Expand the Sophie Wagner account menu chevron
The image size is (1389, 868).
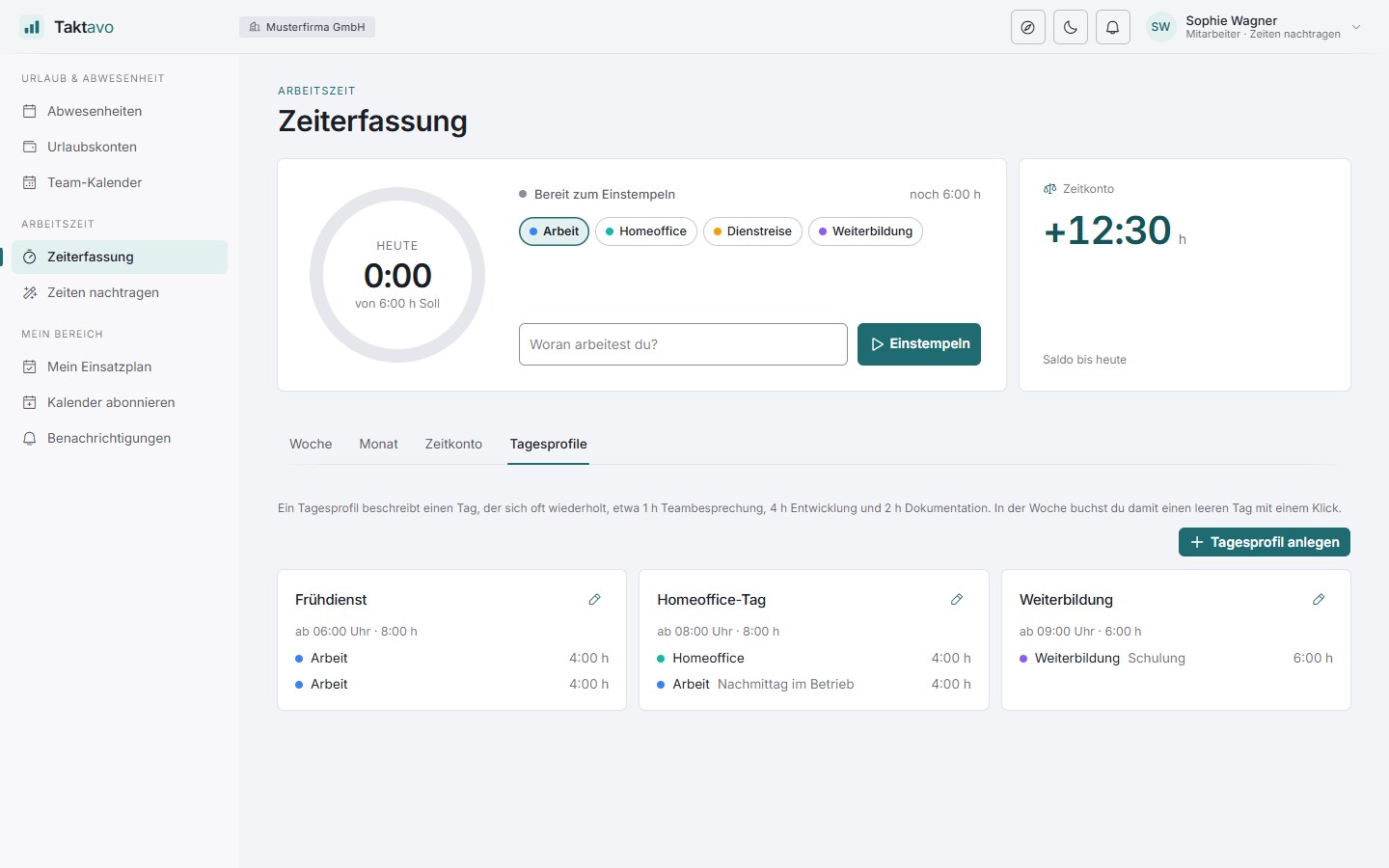(x=1356, y=27)
